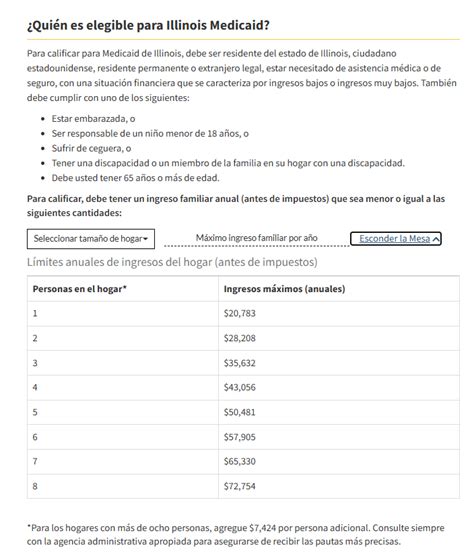Click the $28,208 income cell

coord(339,338)
